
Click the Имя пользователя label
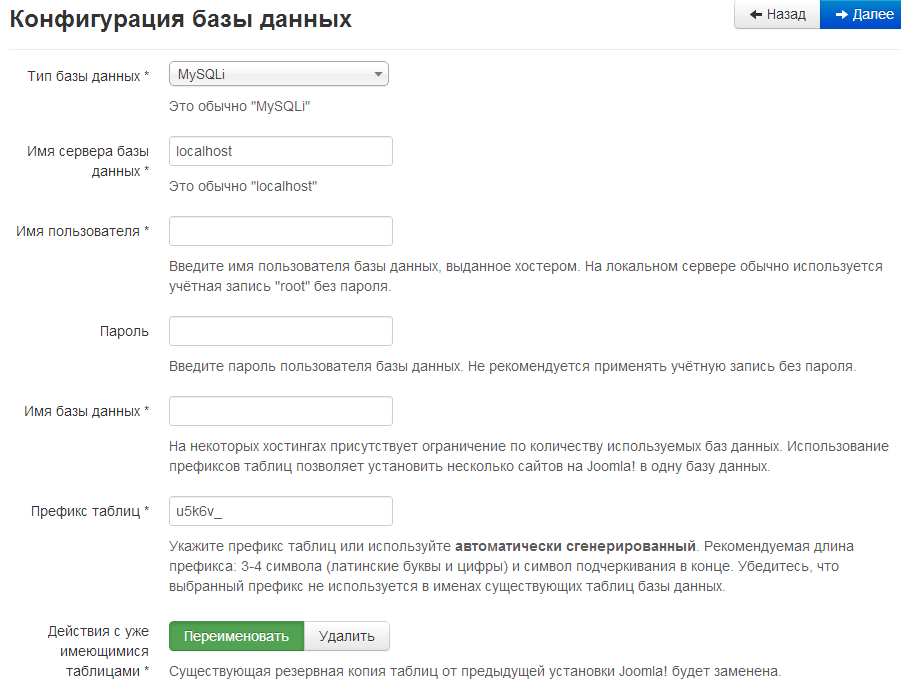click(x=83, y=231)
